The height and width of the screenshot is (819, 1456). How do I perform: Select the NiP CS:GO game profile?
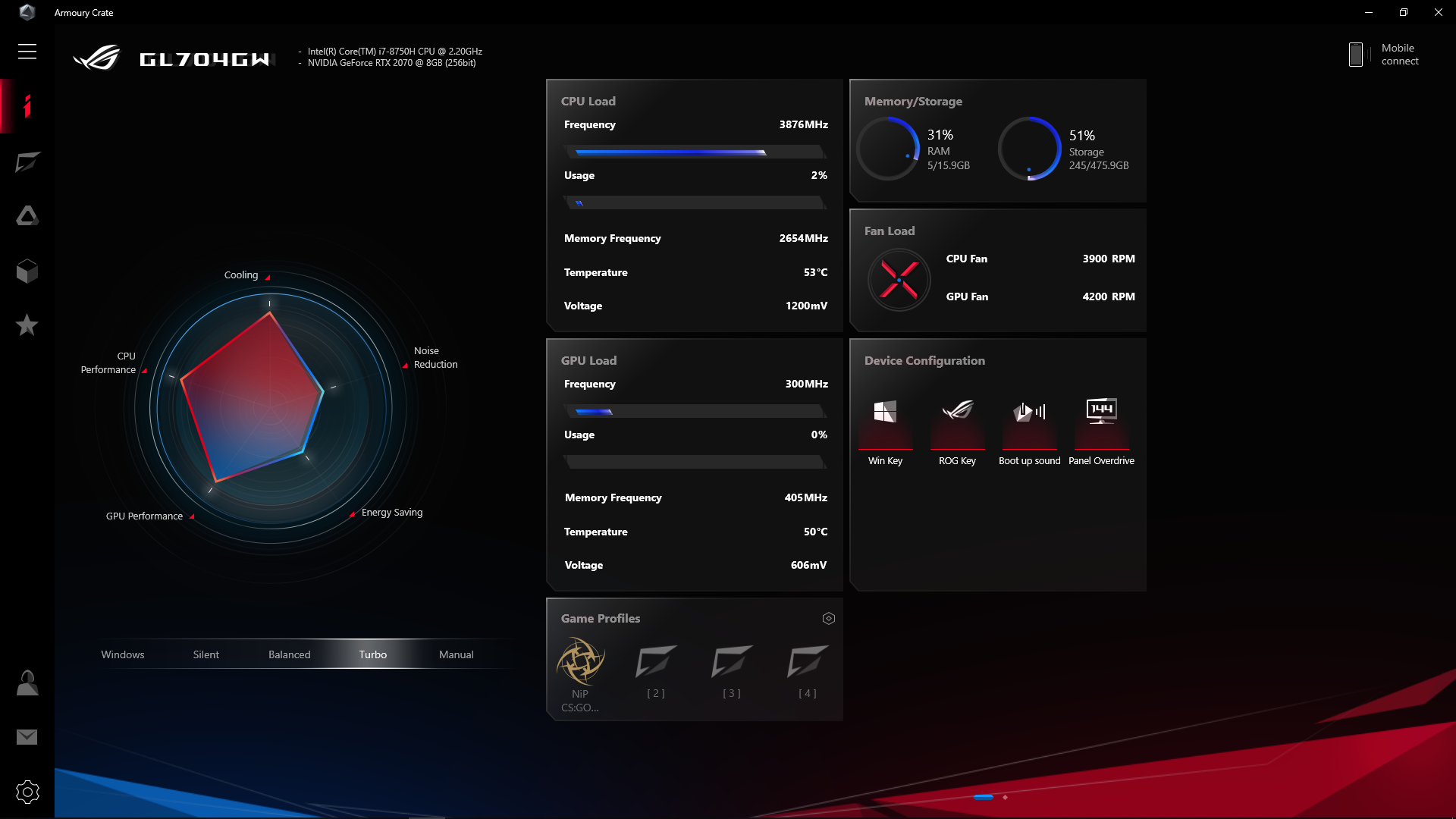(580, 675)
